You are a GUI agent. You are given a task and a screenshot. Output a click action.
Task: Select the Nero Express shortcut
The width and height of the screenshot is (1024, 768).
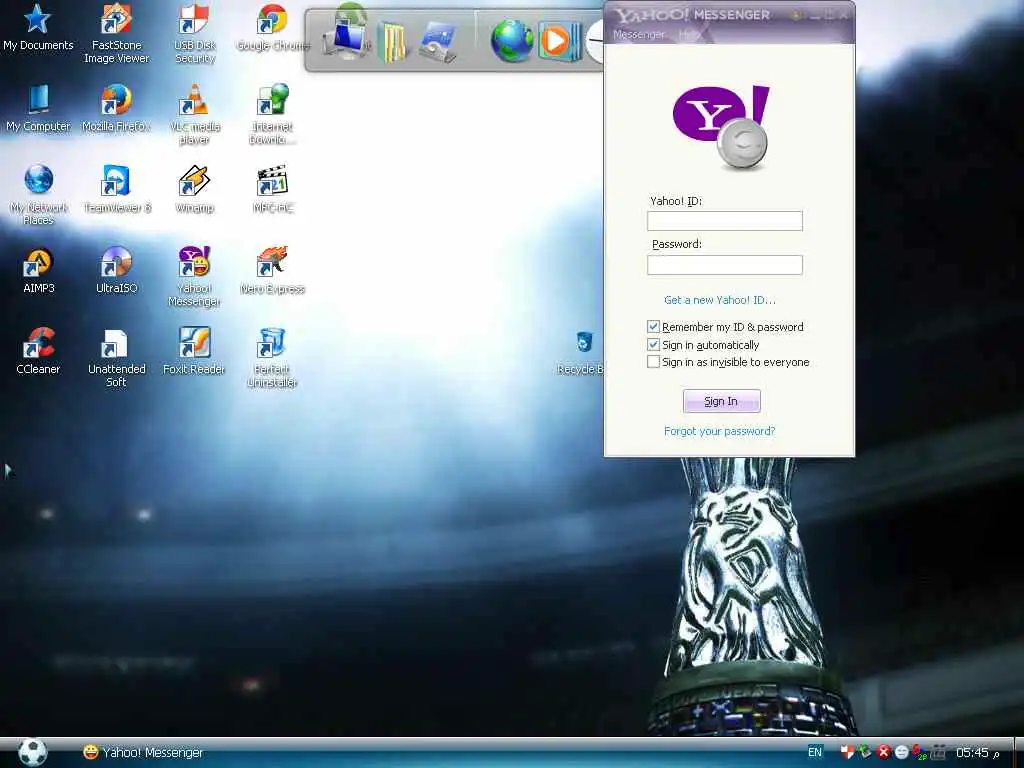(273, 270)
